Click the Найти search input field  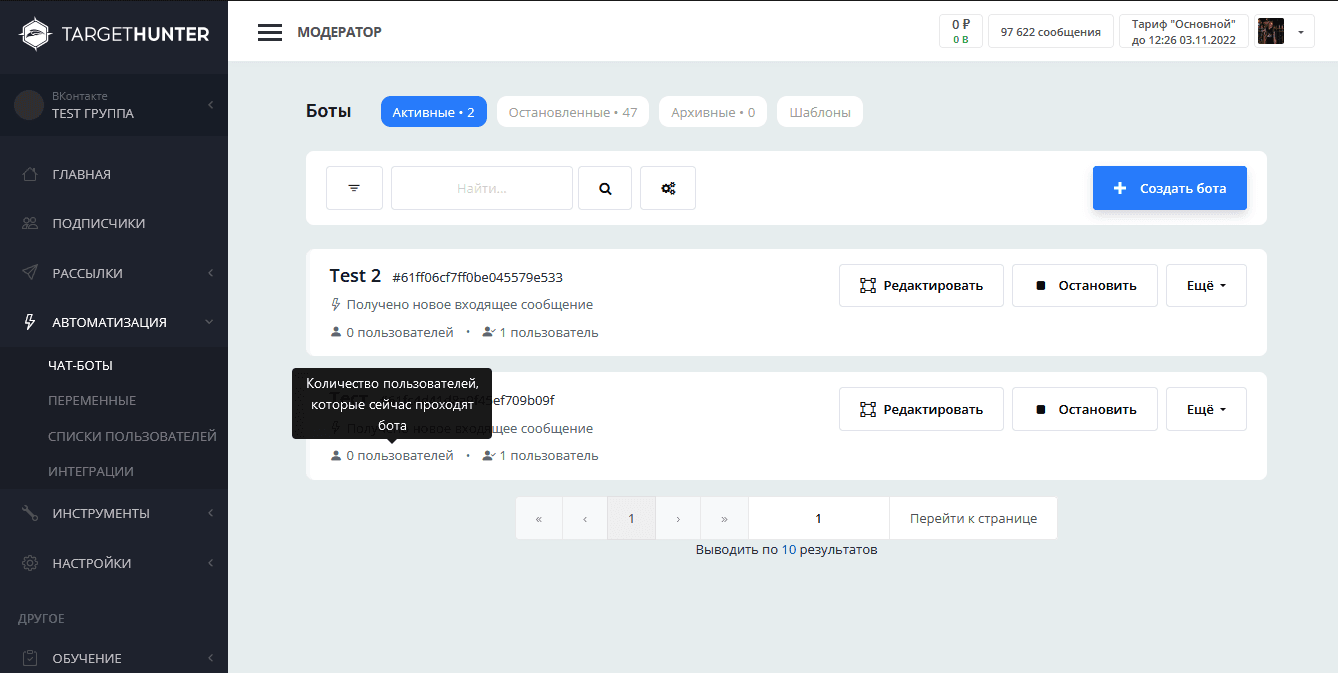click(x=481, y=188)
